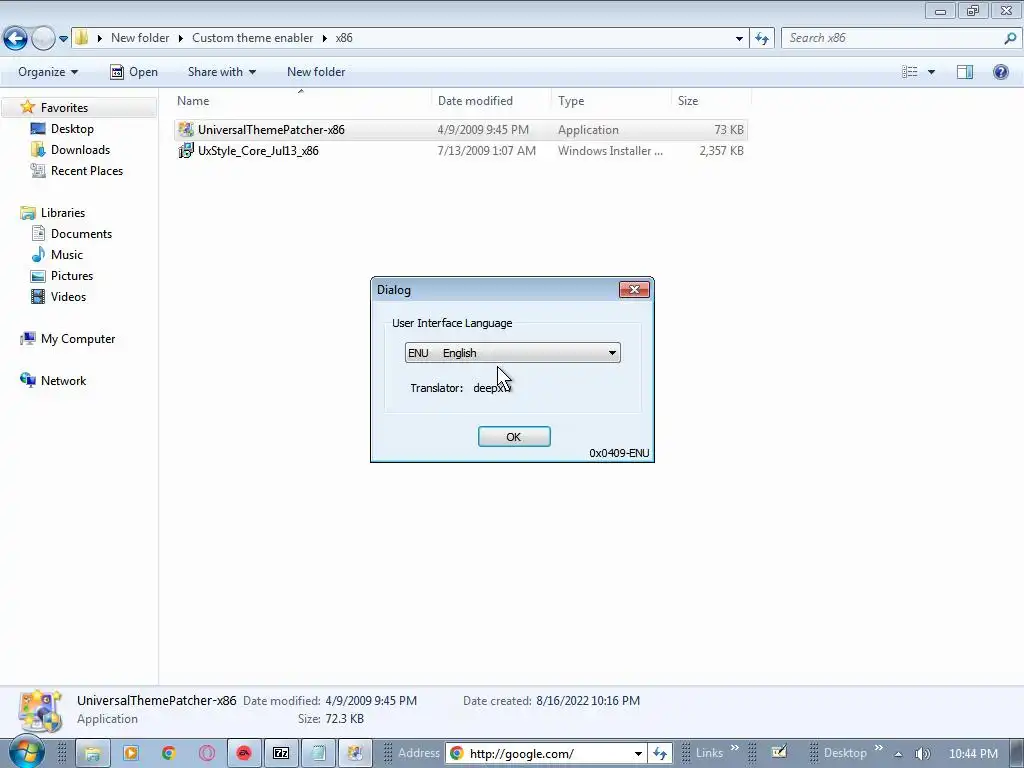Change the view with the views icon

tap(910, 72)
